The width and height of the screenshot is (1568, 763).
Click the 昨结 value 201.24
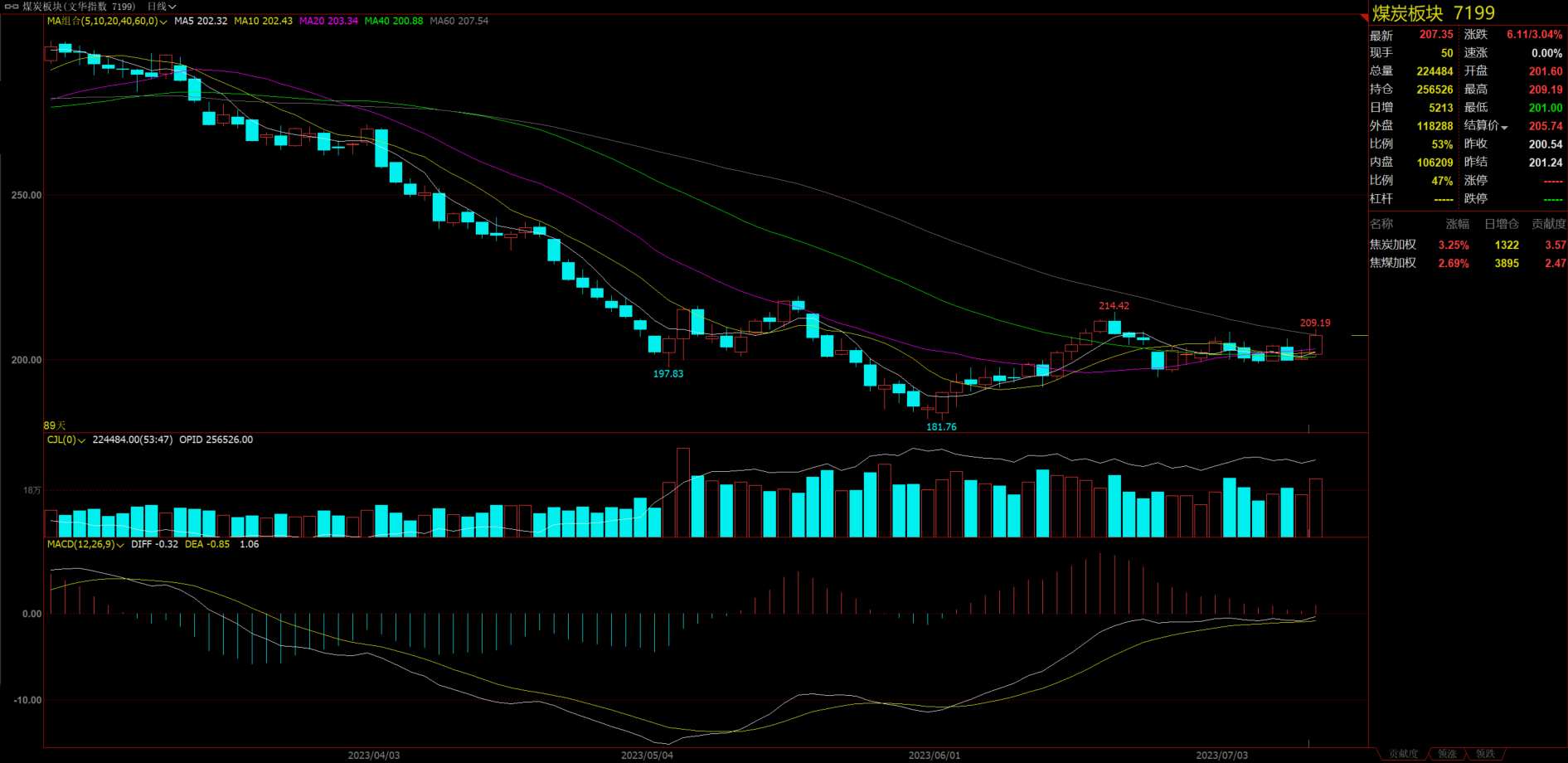1546,163
